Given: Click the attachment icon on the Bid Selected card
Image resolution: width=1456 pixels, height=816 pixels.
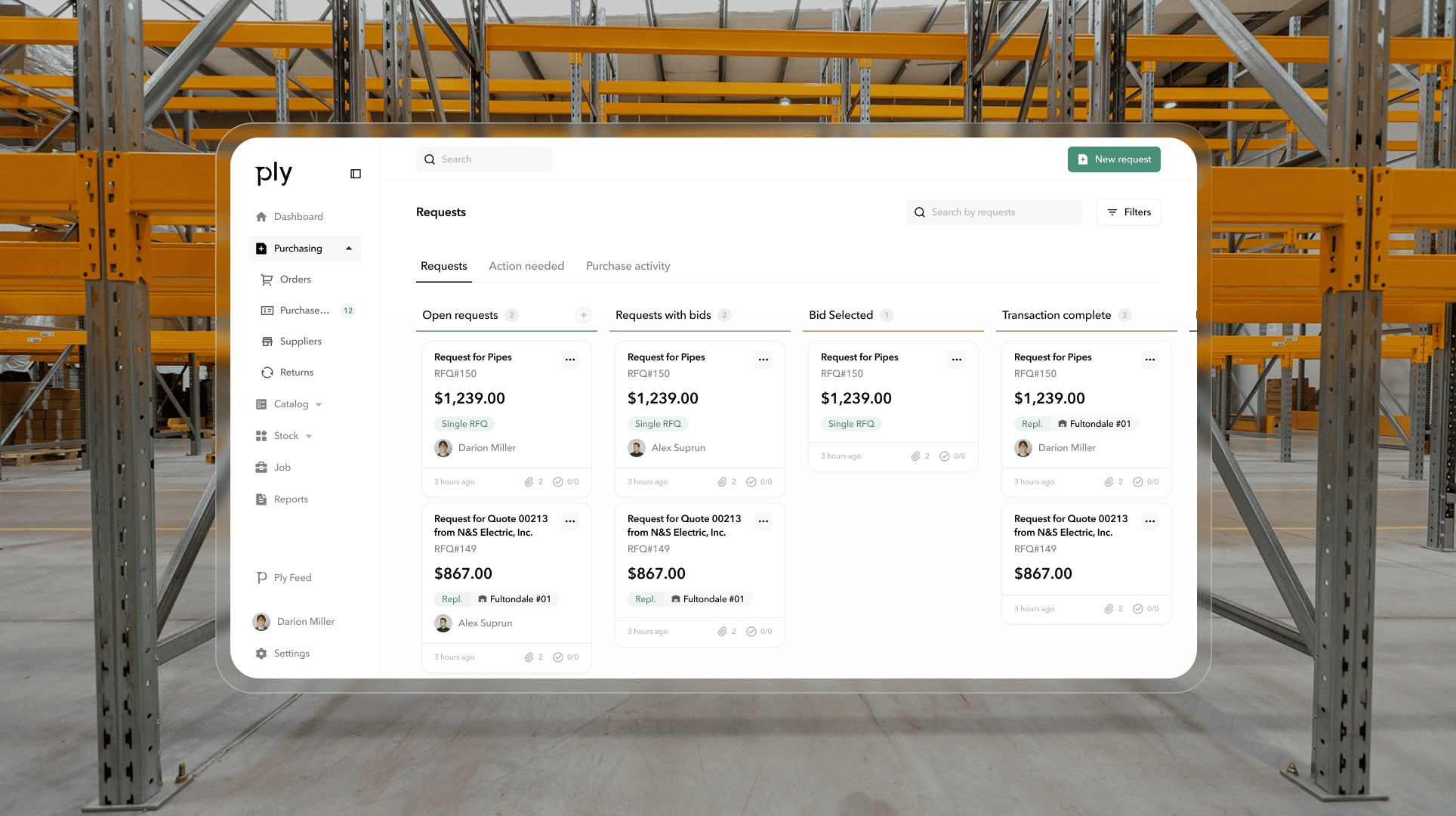Looking at the screenshot, I should click(x=915, y=456).
